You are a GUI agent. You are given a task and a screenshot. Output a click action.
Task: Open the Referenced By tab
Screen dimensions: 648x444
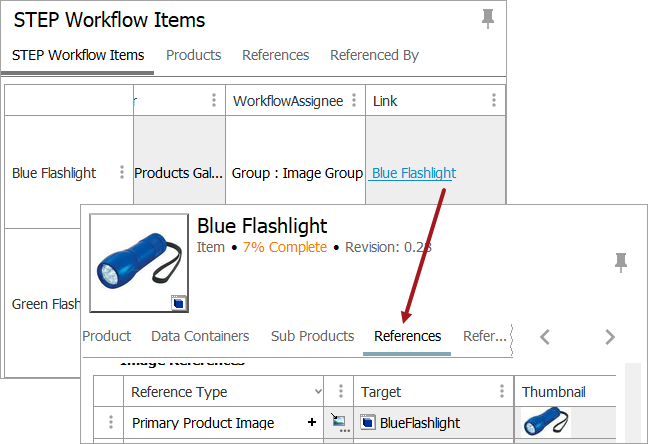click(374, 55)
